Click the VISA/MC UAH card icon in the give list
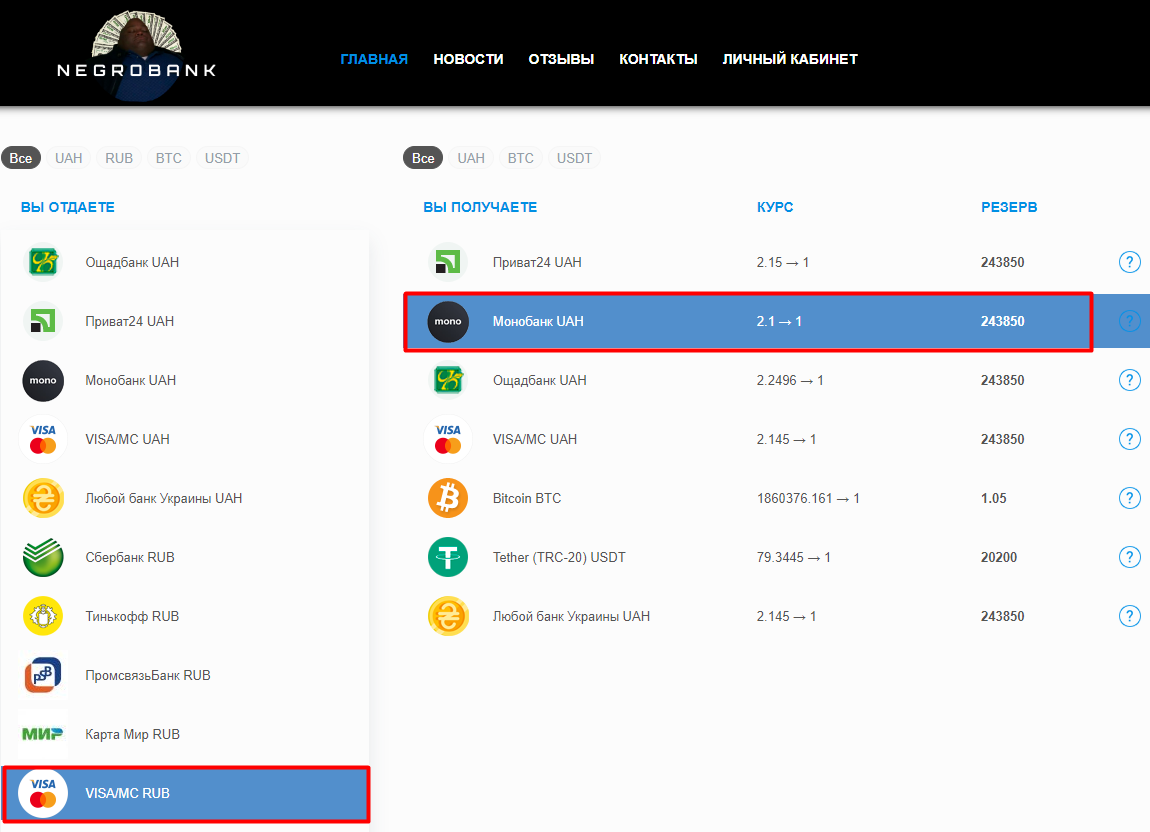 point(43,439)
